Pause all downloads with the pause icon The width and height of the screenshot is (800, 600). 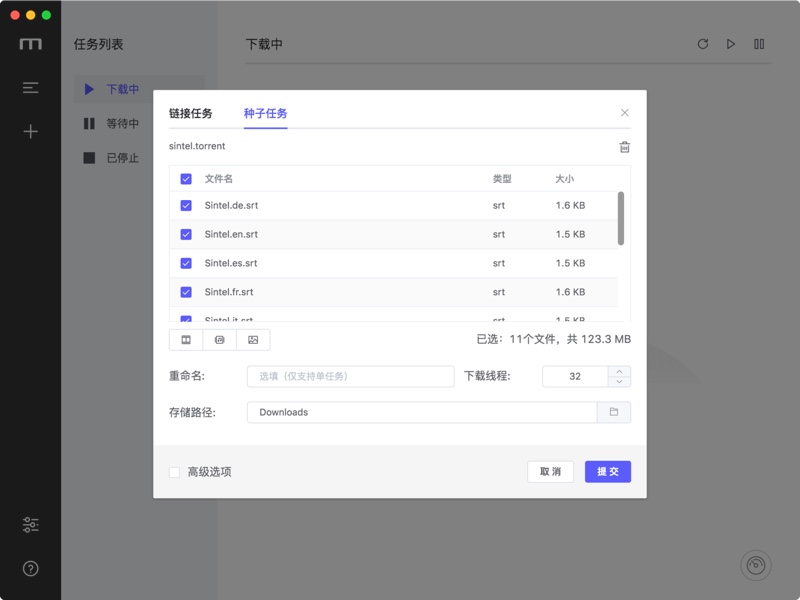759,43
